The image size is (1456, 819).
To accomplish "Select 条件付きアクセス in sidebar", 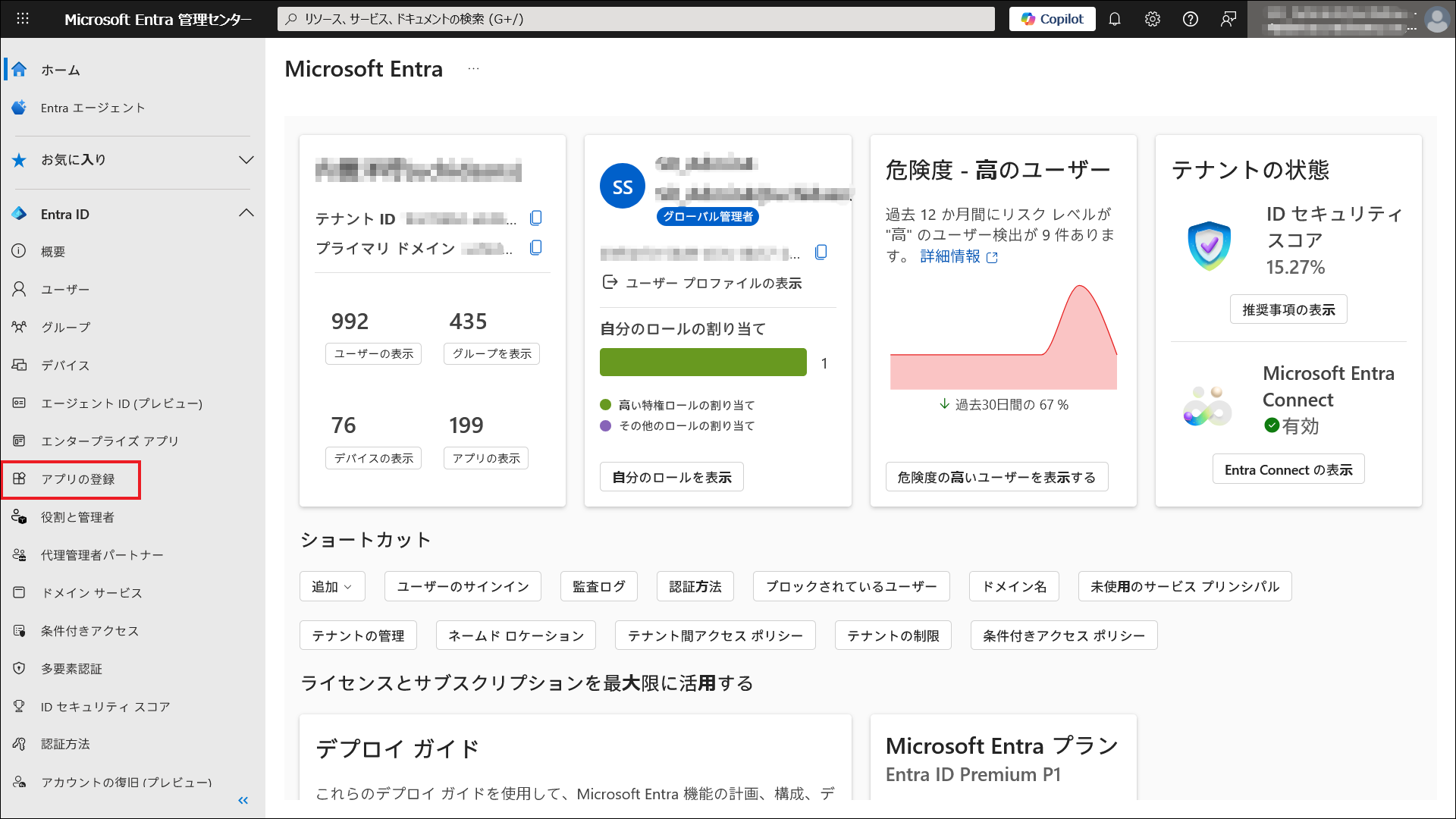I will click(x=89, y=631).
